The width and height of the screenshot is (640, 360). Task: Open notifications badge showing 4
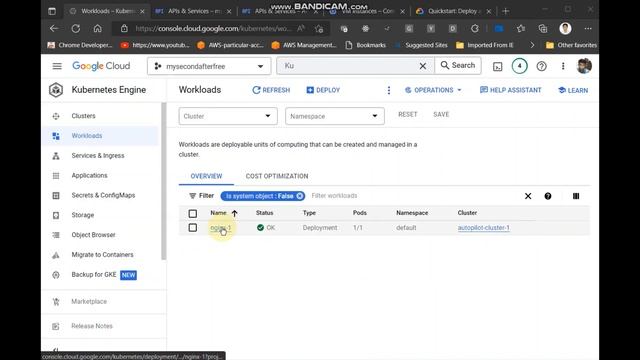click(x=519, y=66)
